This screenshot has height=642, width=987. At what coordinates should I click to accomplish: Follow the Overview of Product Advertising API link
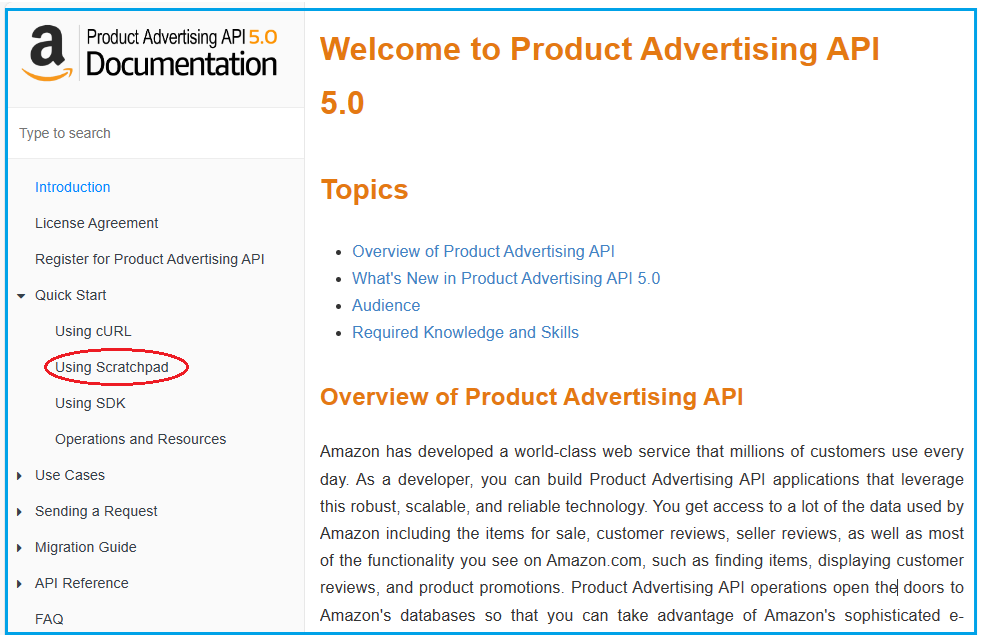(483, 251)
